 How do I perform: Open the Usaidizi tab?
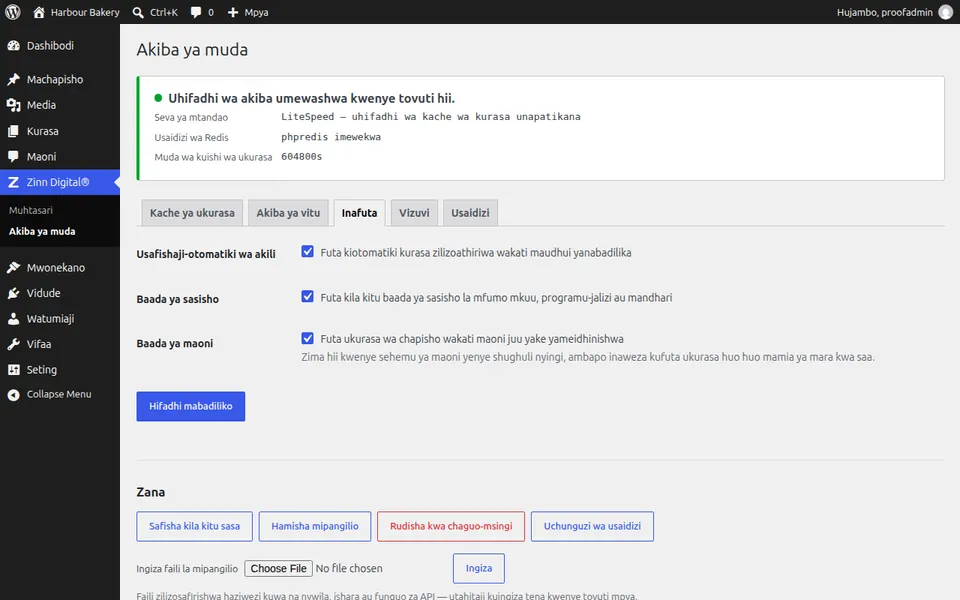pos(470,213)
